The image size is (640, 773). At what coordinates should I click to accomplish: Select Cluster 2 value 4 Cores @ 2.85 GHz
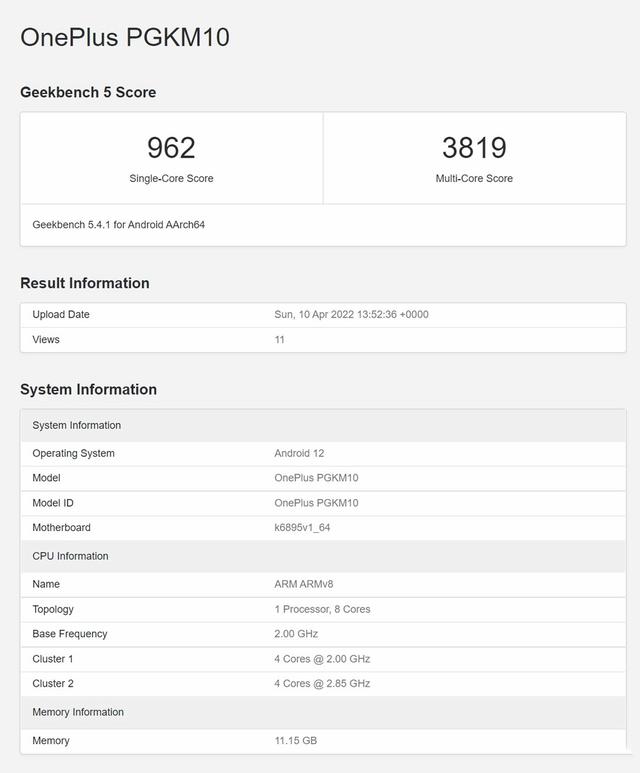coord(322,684)
